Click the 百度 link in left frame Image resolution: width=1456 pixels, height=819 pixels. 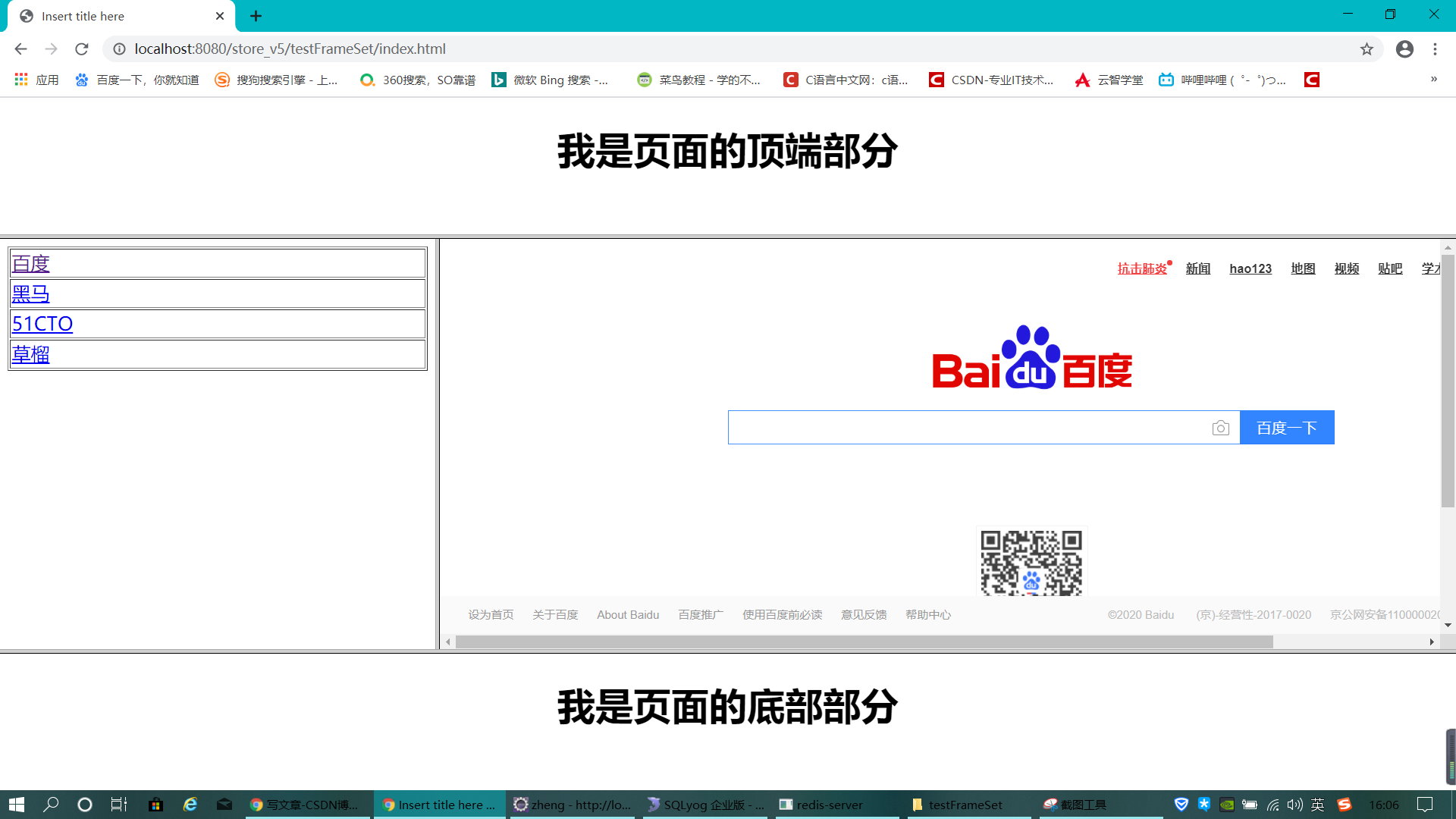click(x=31, y=264)
